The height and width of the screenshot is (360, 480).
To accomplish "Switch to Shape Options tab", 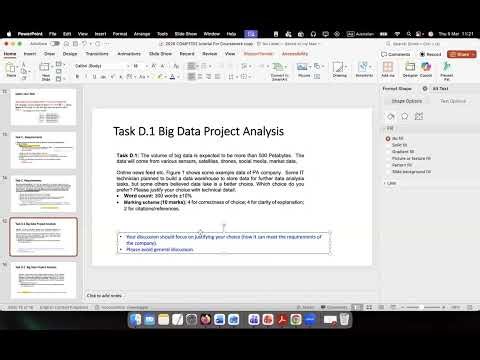I will (x=407, y=101).
